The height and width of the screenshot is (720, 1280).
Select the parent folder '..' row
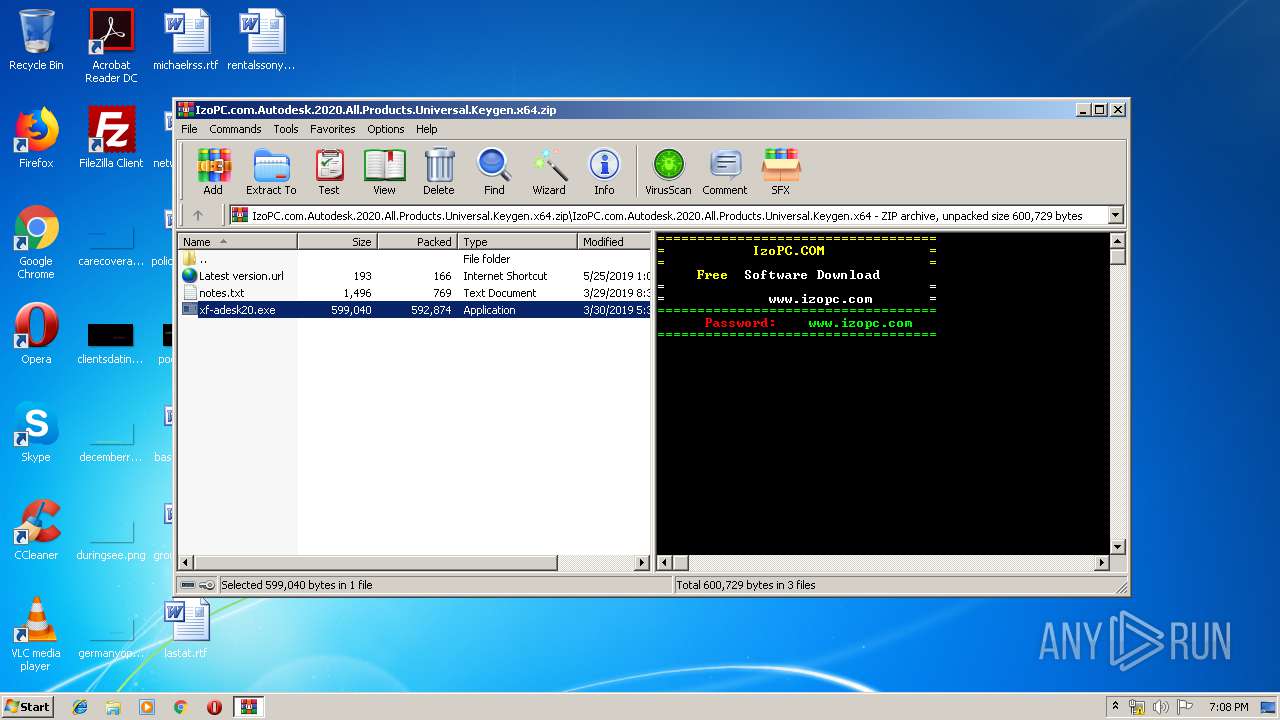414,259
